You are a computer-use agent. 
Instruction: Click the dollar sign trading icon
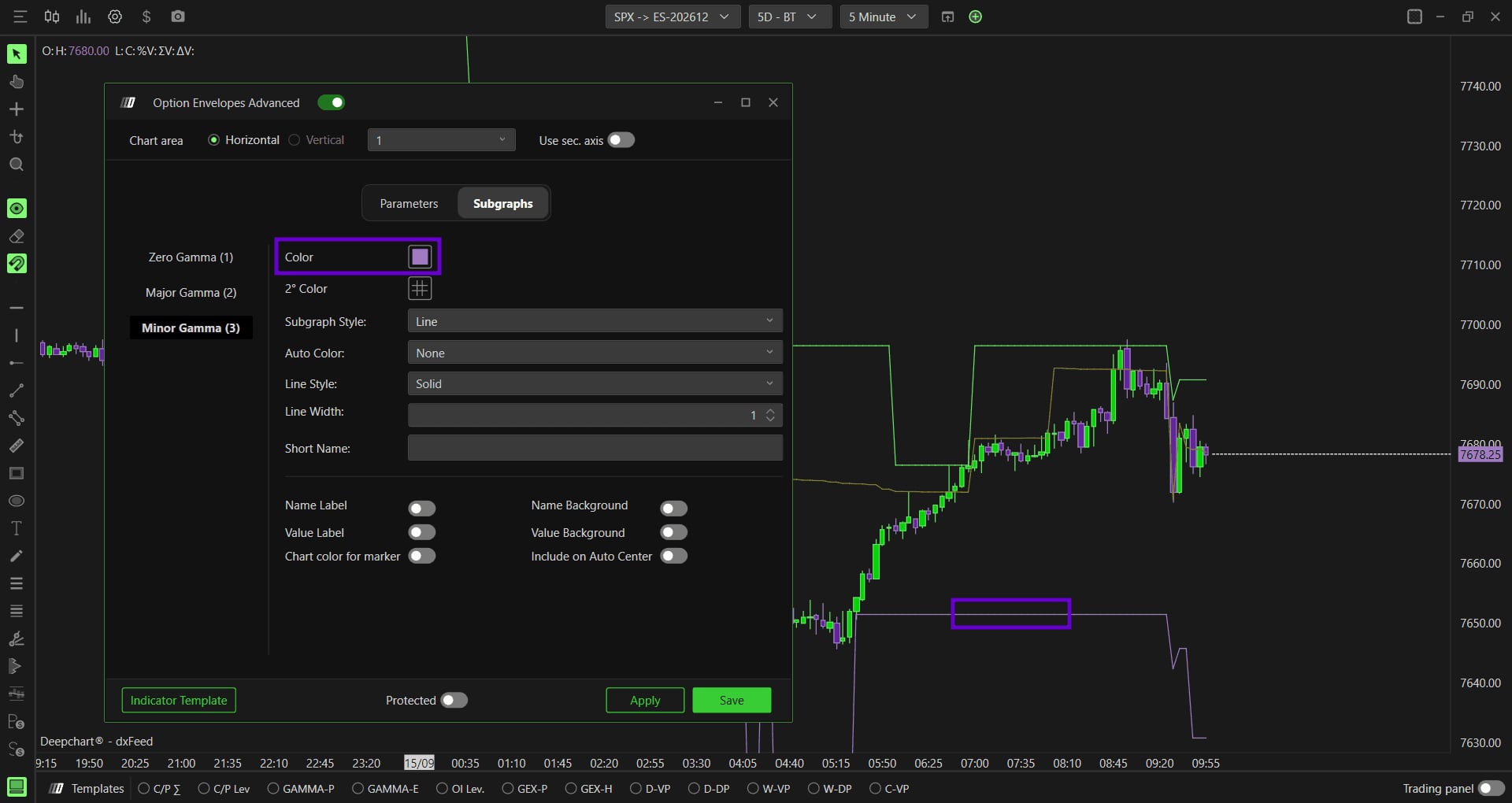coord(146,17)
